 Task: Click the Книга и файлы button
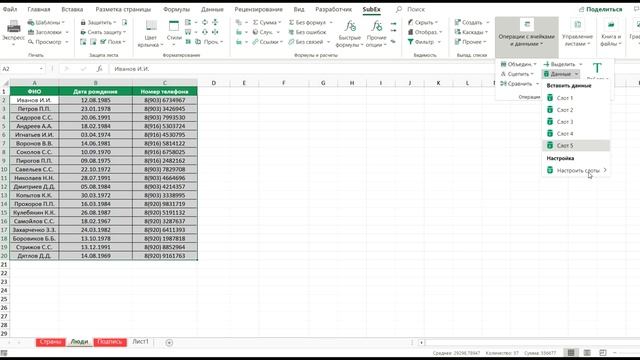pos(611,33)
